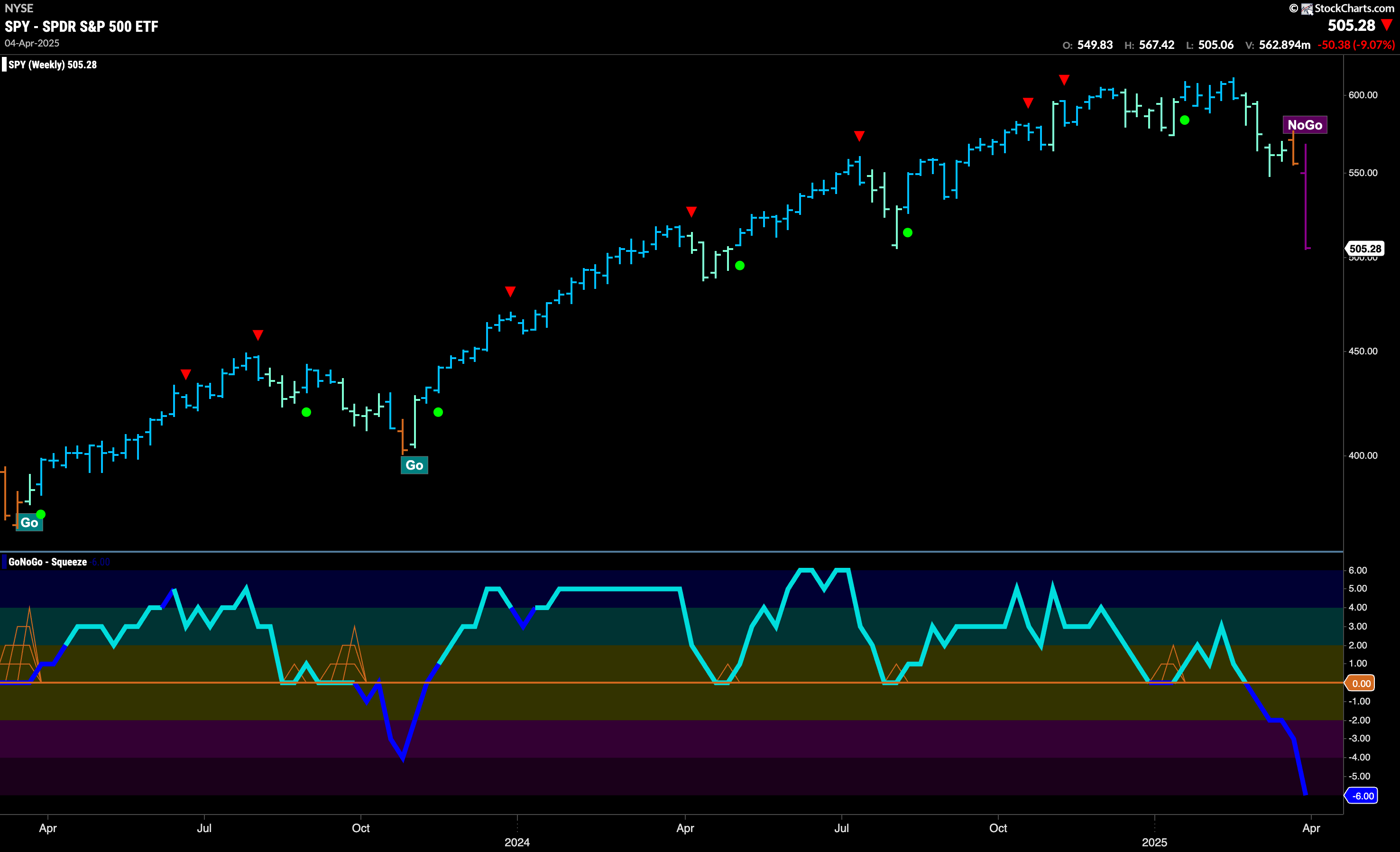Image resolution: width=1400 pixels, height=852 pixels.
Task: Click the volume value 562.894m
Action: 1285,45
